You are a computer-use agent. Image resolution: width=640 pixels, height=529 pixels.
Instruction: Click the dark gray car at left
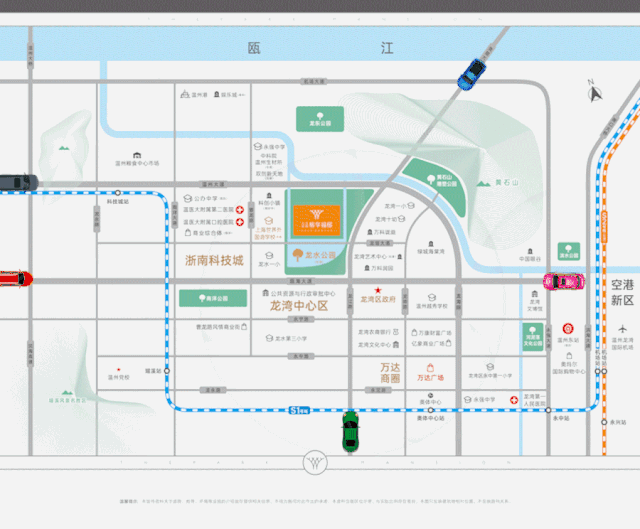tap(17, 182)
